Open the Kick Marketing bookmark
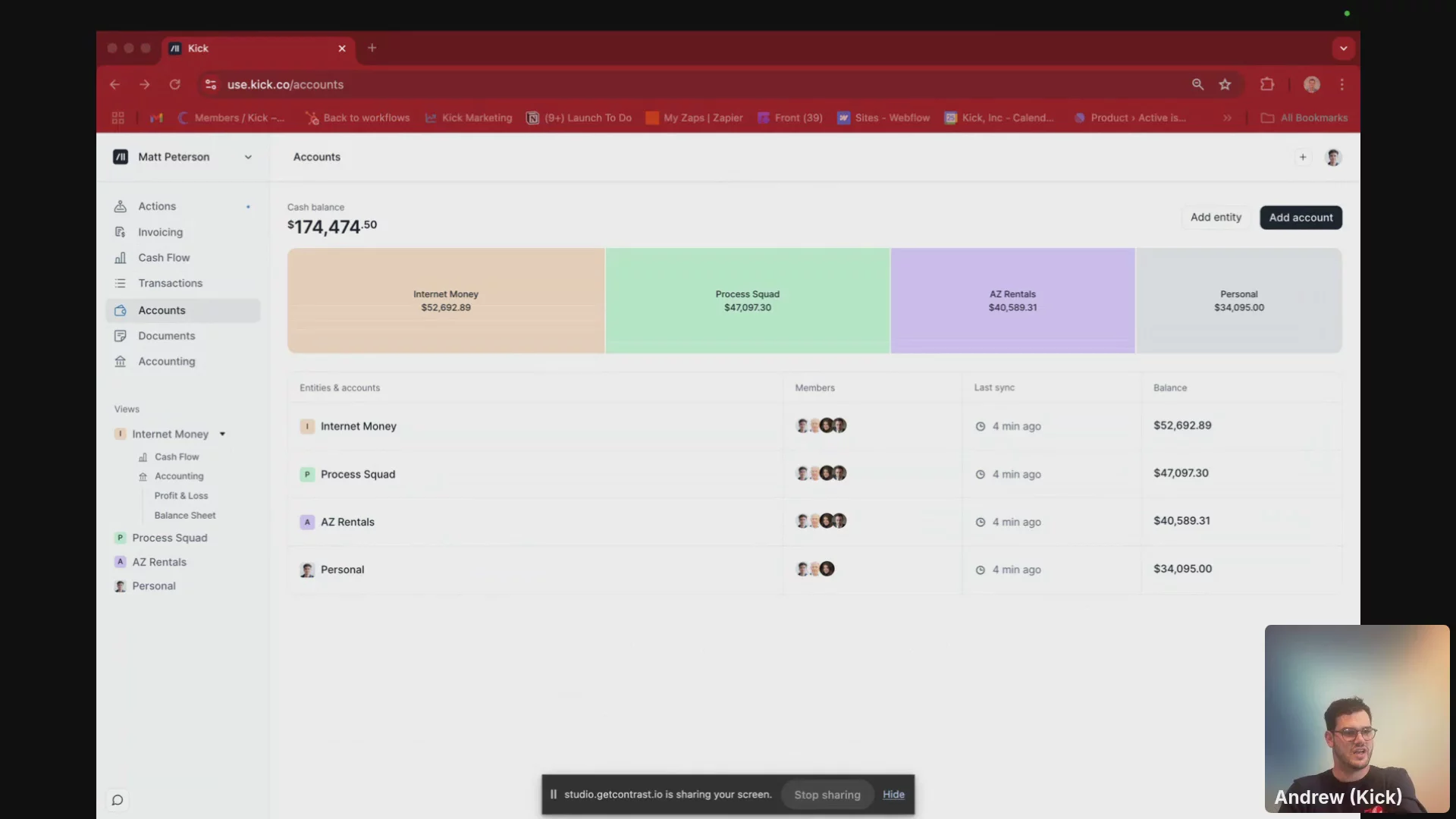Screen dimensions: 1456x819 coord(469,118)
